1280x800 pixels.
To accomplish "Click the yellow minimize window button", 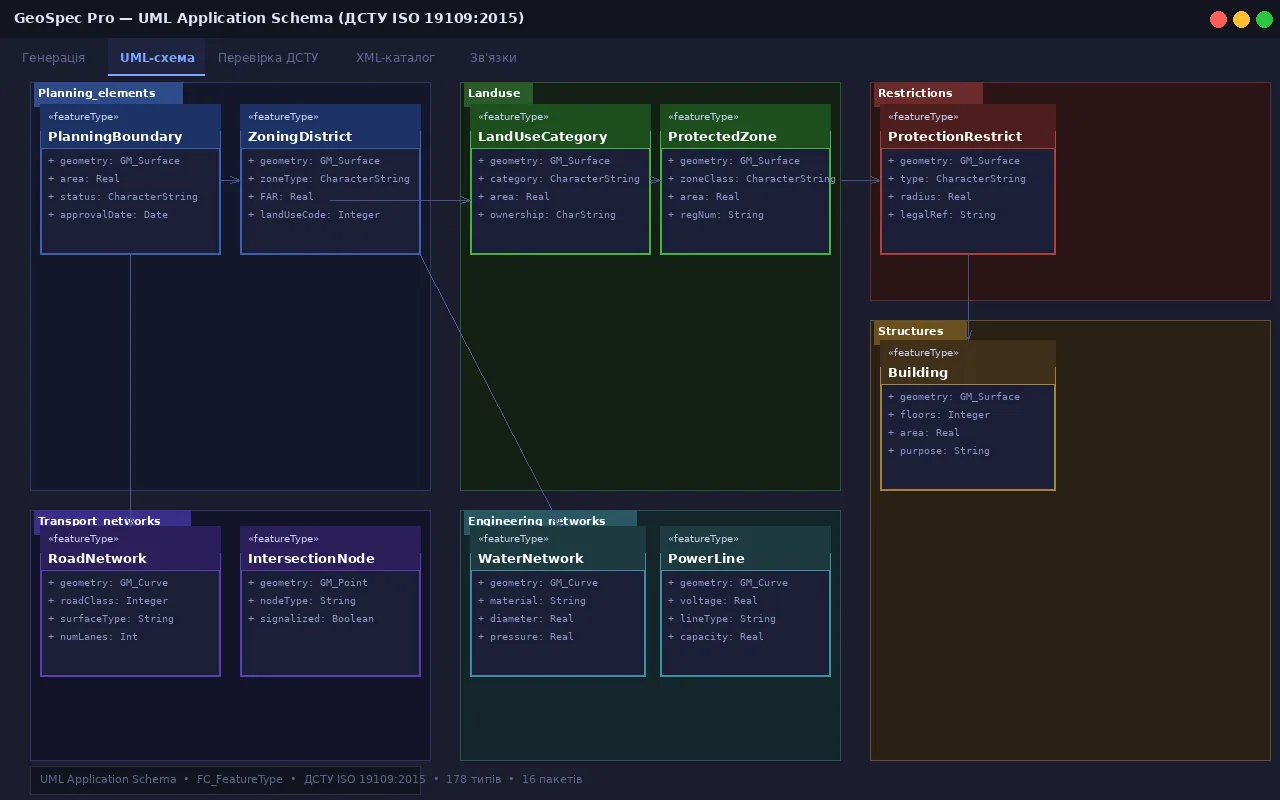I will tap(1241, 19).
